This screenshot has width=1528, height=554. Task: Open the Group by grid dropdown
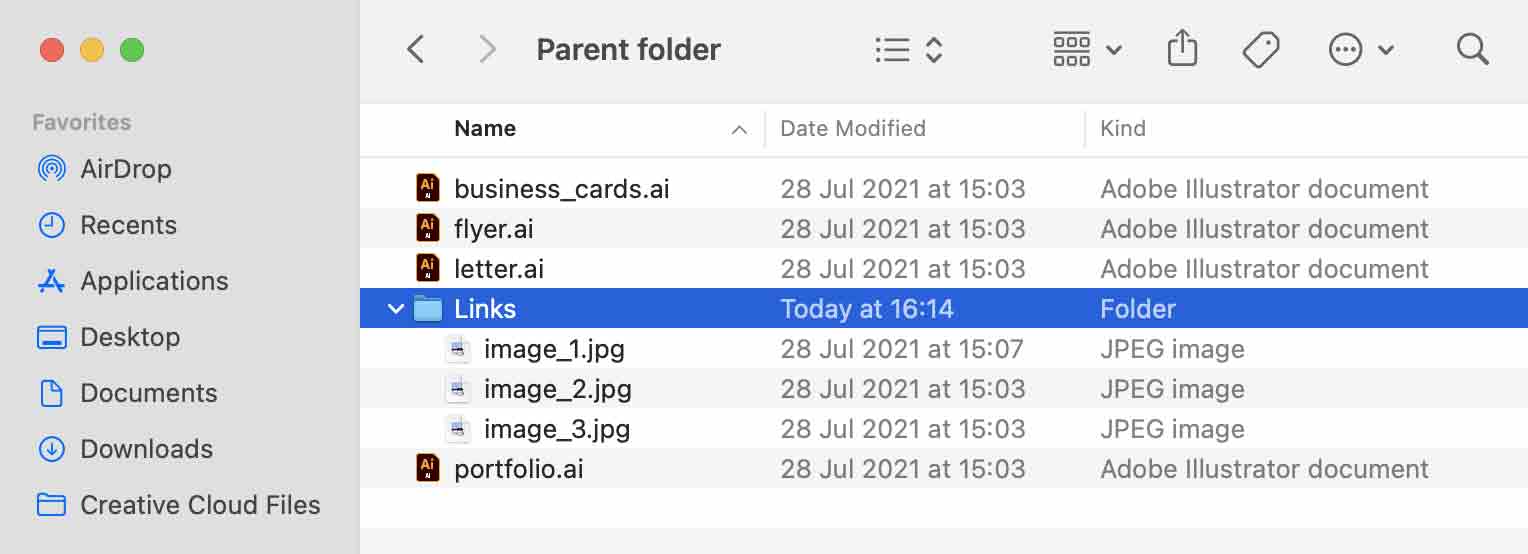pyautogui.click(x=1086, y=49)
